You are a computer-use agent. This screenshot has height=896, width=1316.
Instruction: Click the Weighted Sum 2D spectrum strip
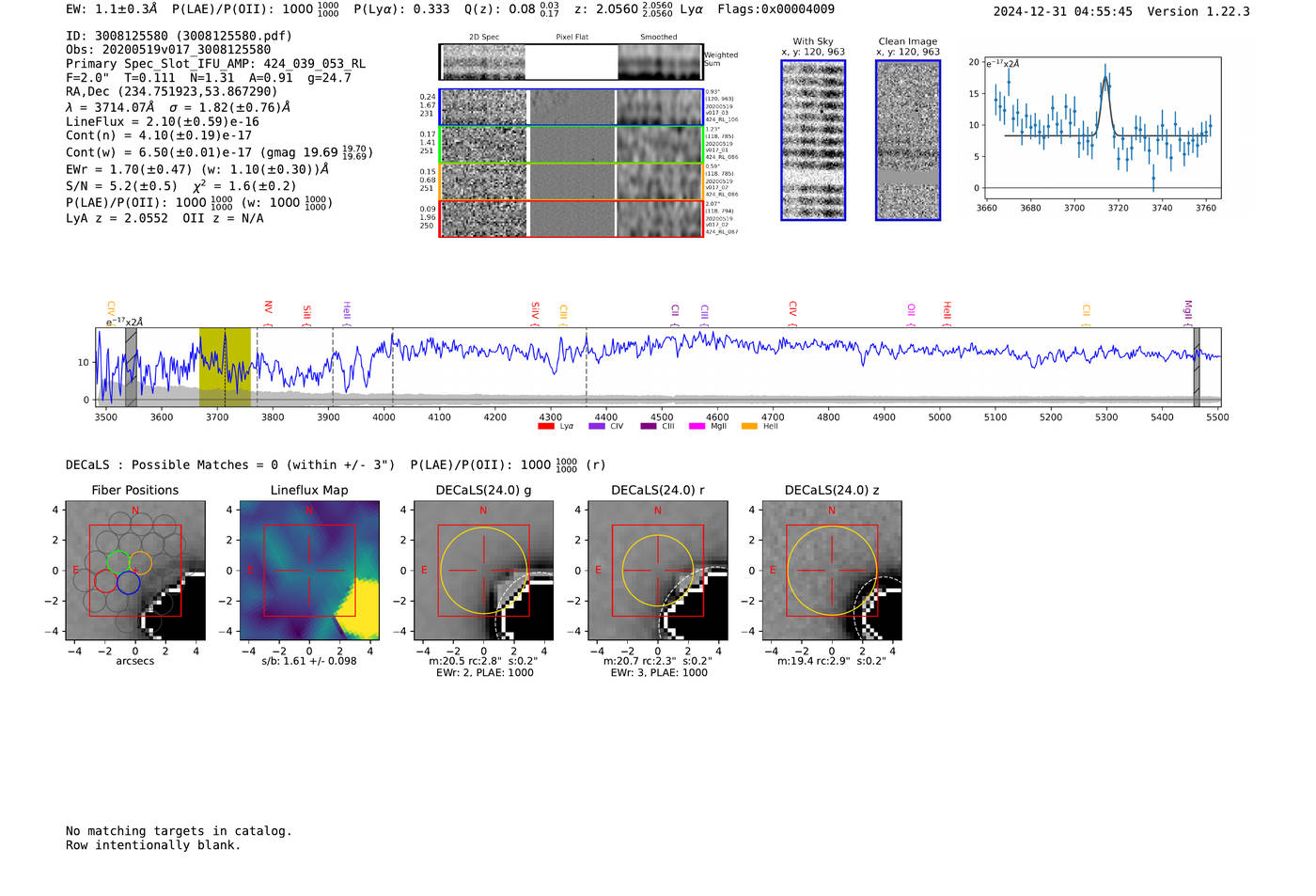572,62
